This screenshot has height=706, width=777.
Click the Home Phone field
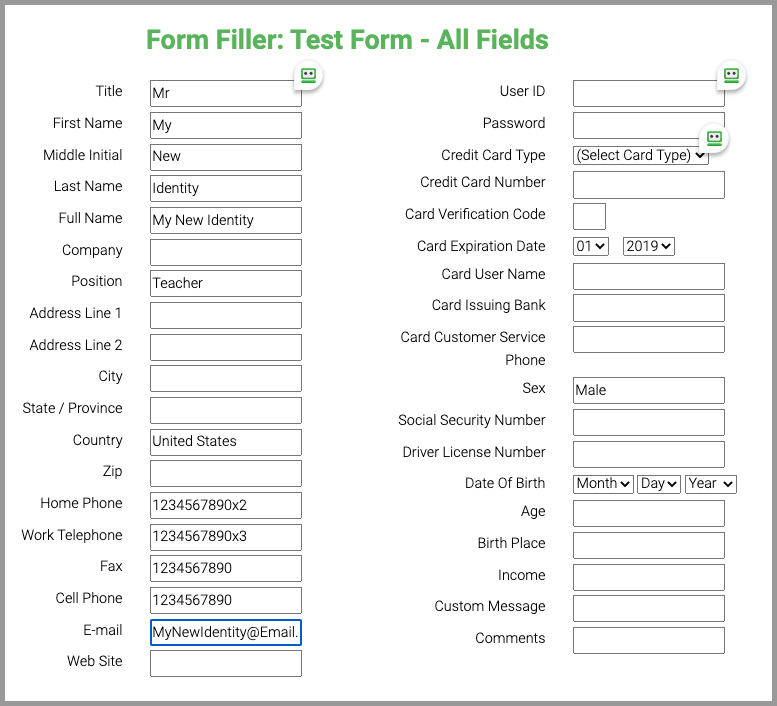tap(225, 505)
